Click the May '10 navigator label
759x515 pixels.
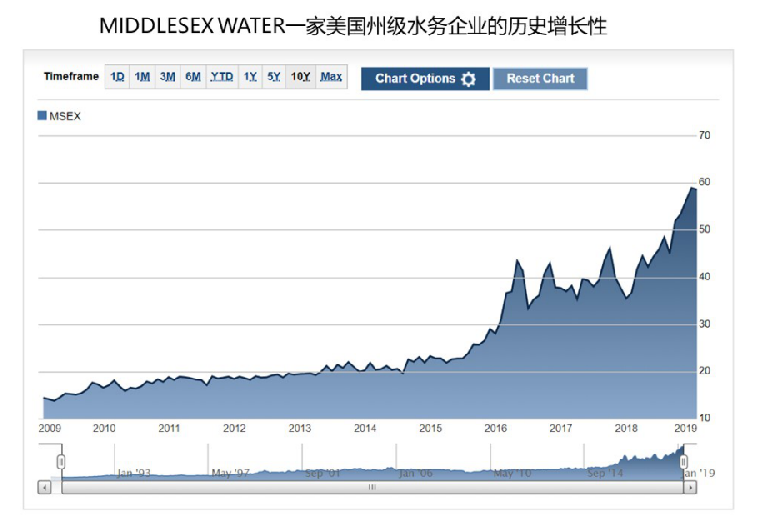(512, 473)
